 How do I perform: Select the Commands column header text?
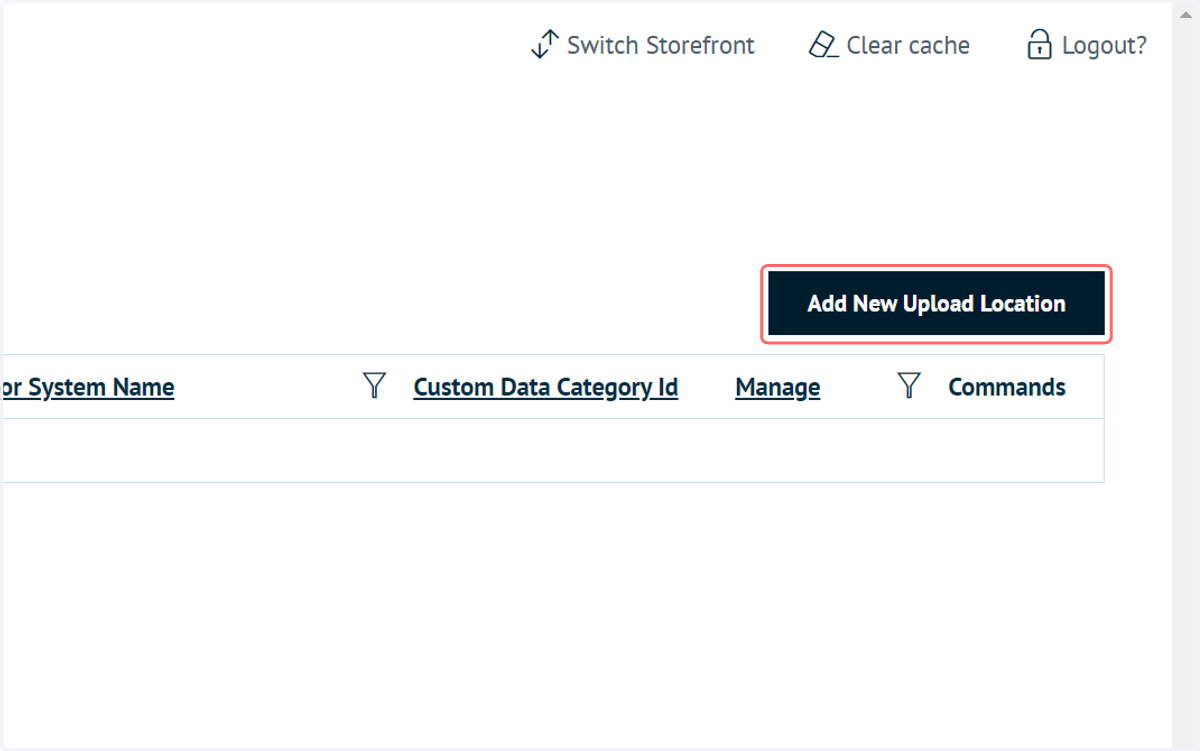(x=1007, y=387)
